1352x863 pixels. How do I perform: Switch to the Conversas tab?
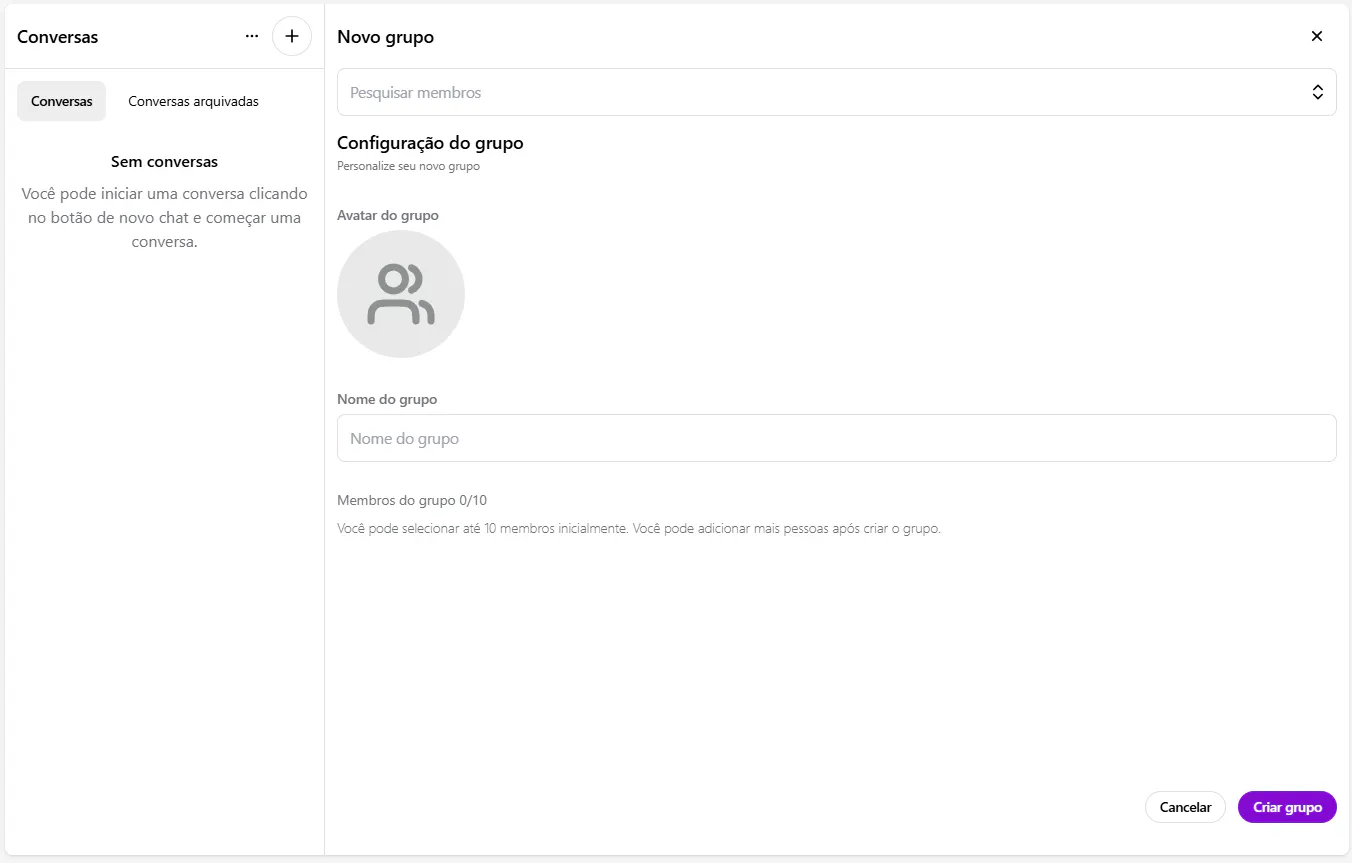(62, 101)
